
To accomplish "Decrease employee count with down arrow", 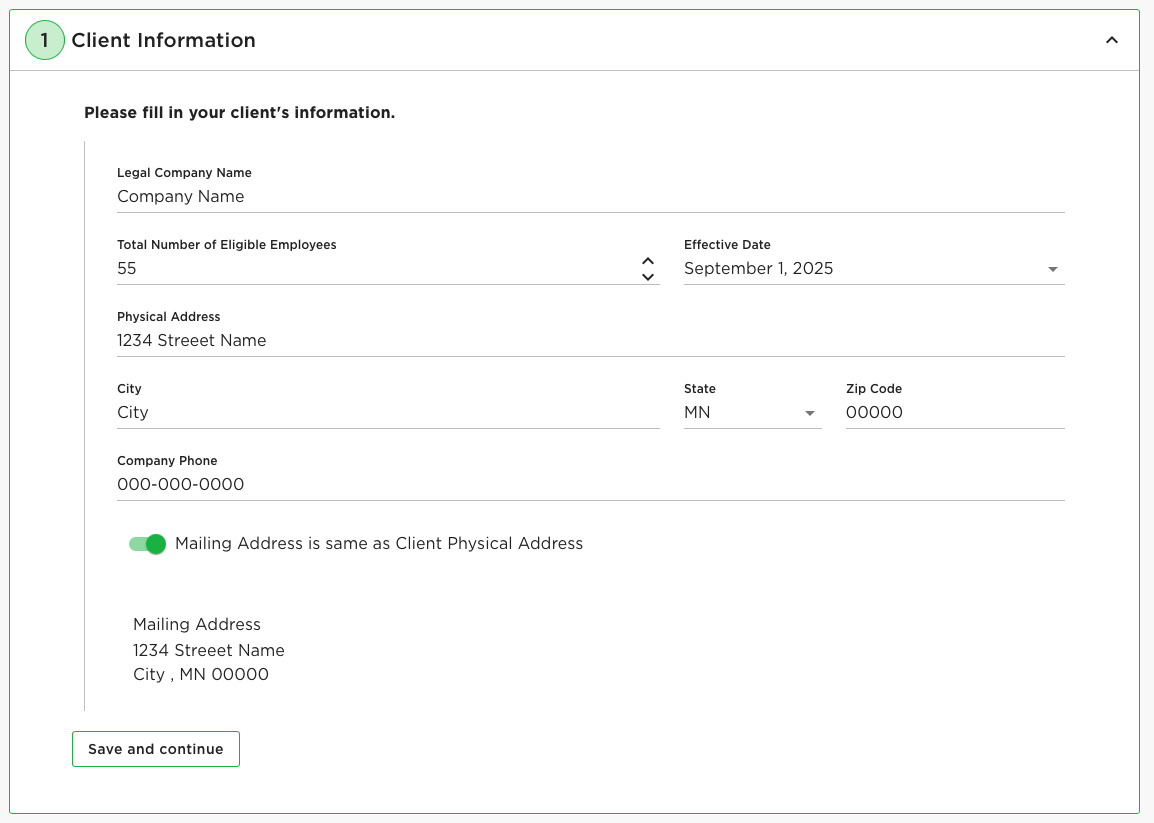I will tap(648, 277).
